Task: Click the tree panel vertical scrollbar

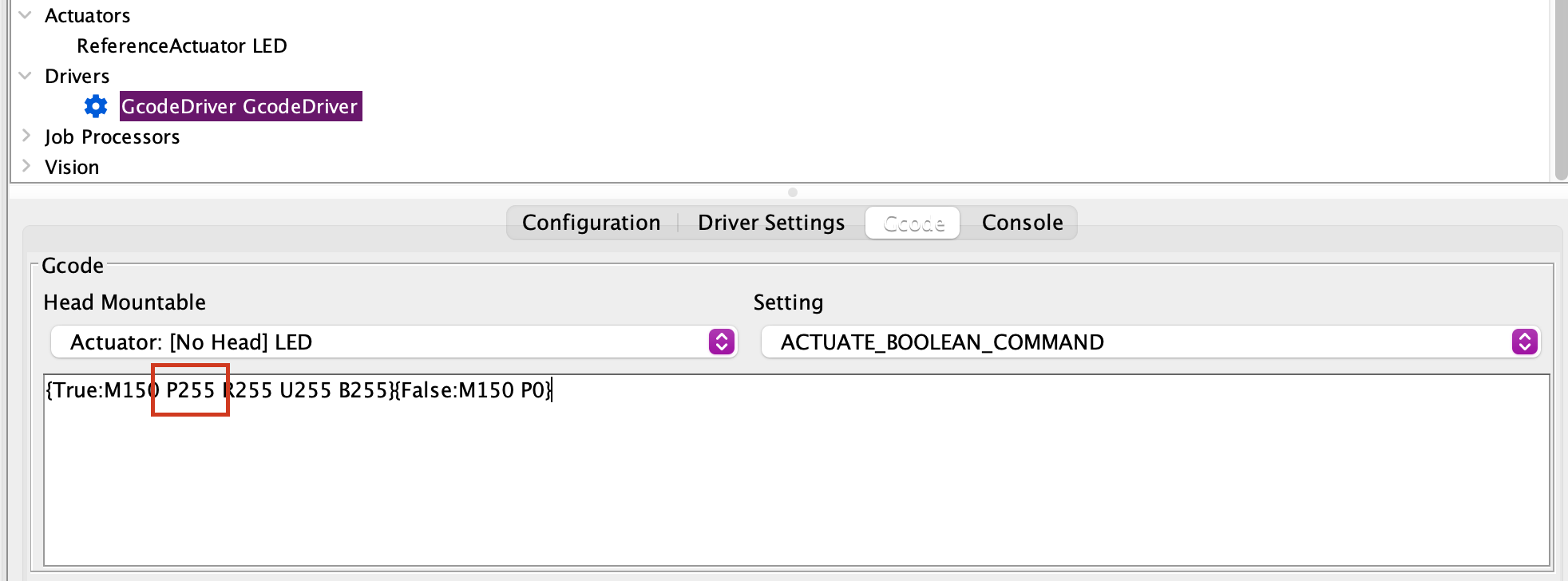Action: pos(1561,88)
